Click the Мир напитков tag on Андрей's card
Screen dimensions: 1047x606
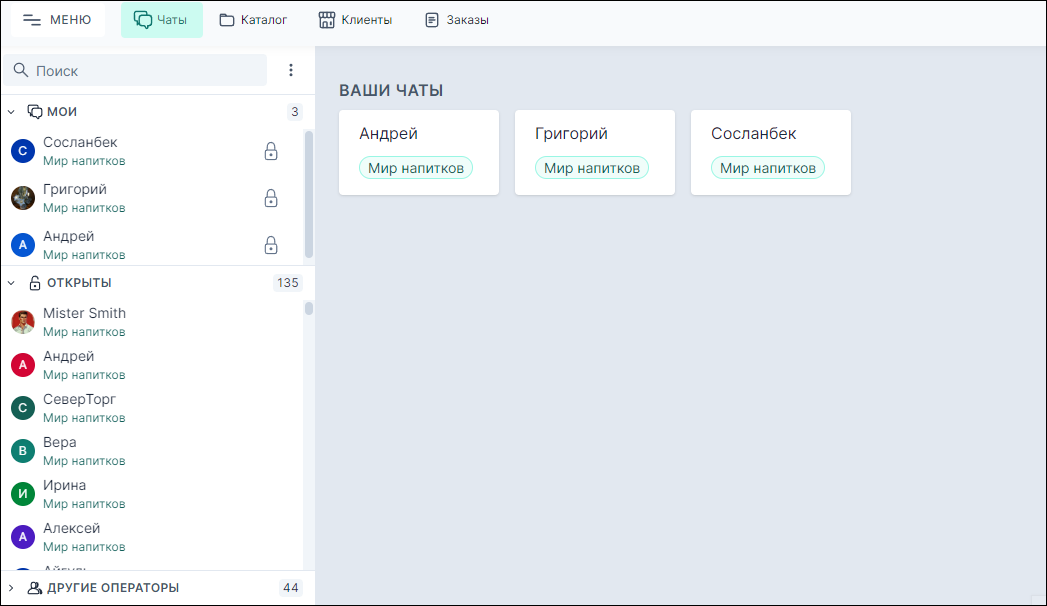416,167
